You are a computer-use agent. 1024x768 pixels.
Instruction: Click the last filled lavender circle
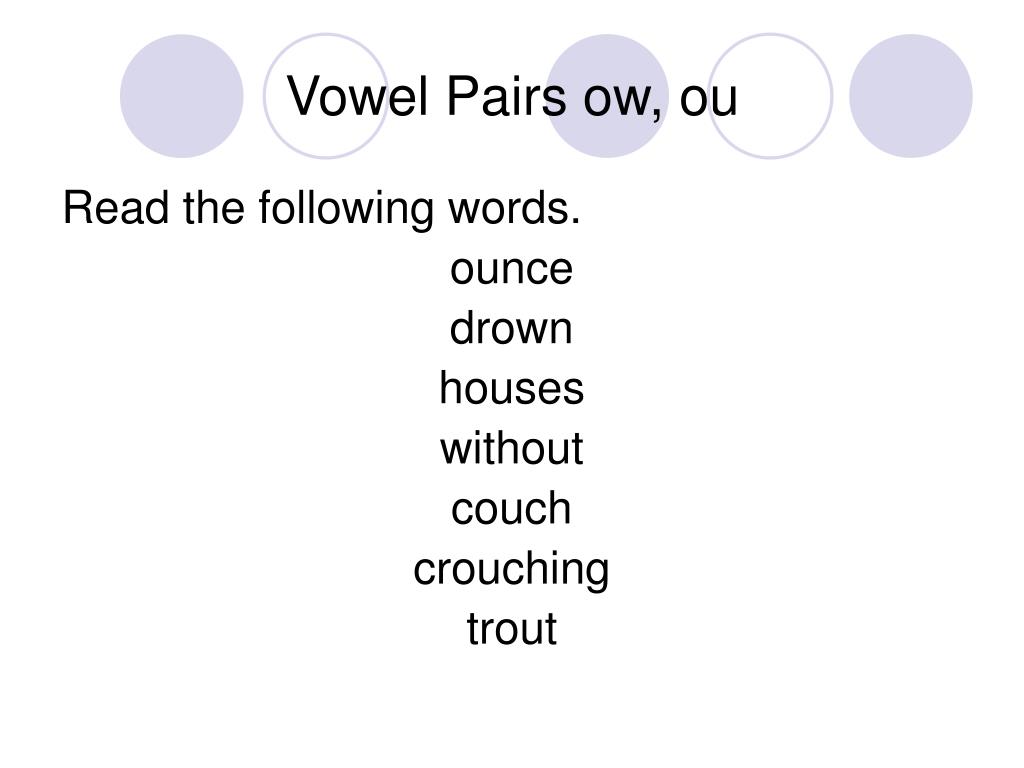(911, 96)
